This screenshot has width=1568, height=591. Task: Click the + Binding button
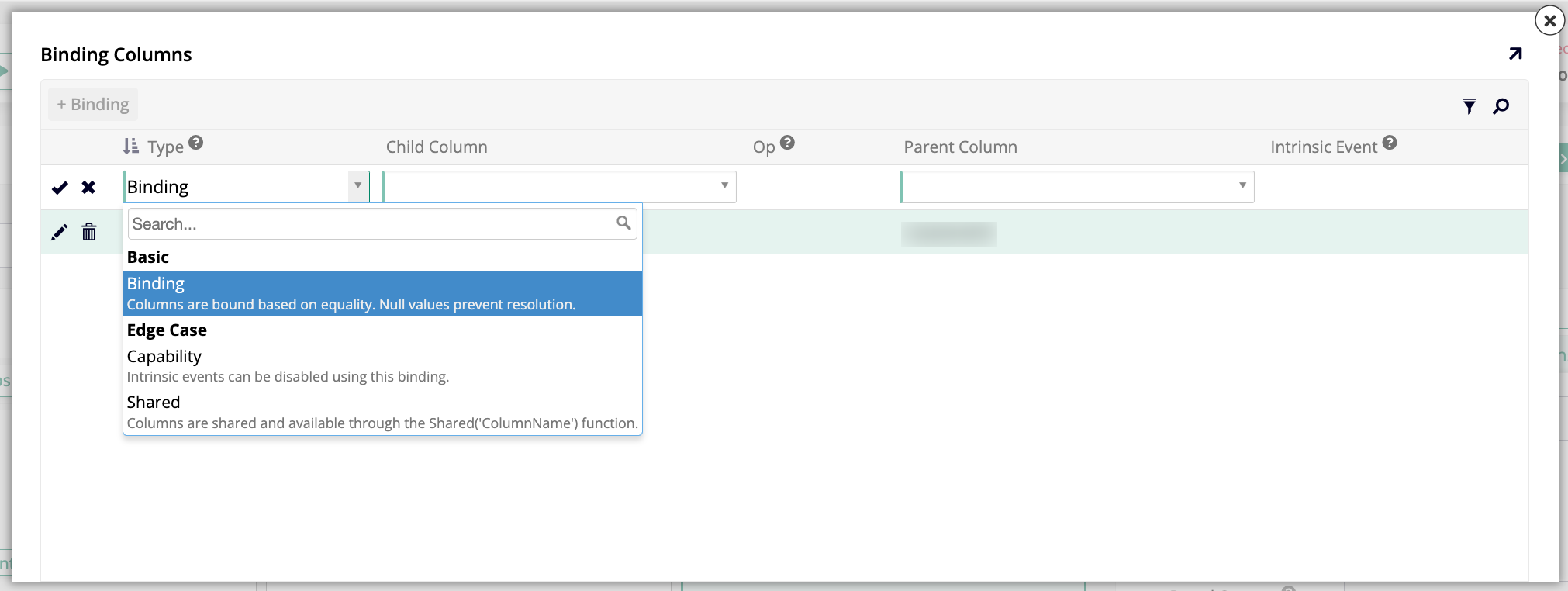click(x=93, y=105)
